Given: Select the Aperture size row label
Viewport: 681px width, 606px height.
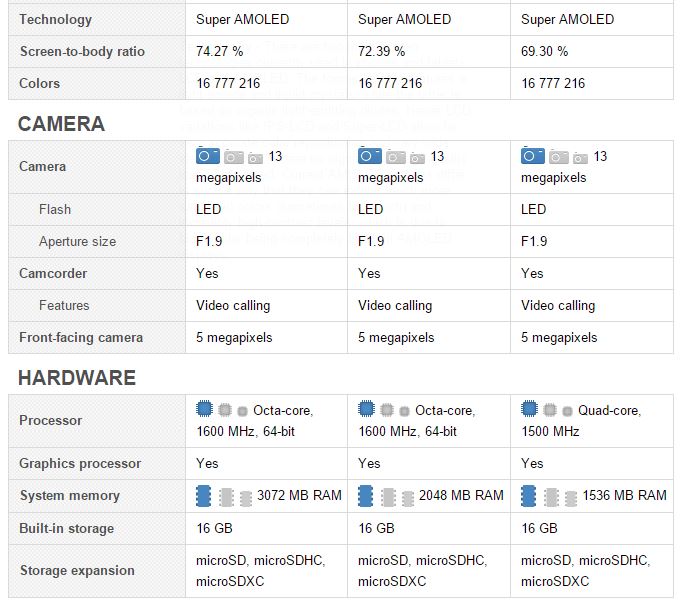Looking at the screenshot, I should [x=77, y=241].
